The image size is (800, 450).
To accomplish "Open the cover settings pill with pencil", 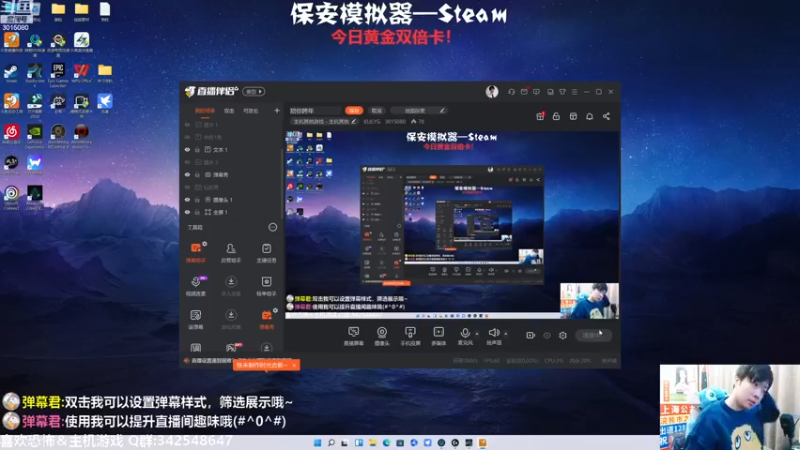I will 419,110.
